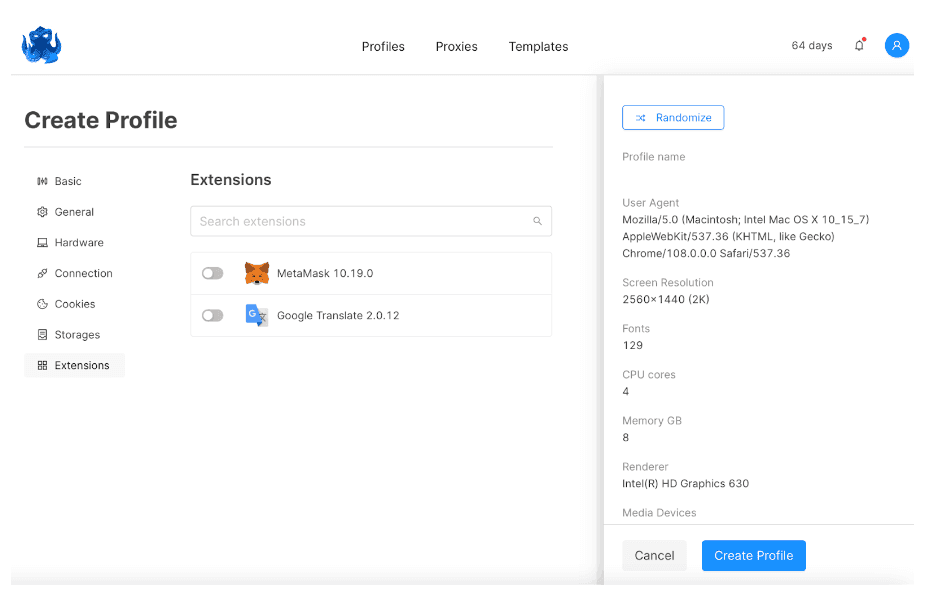Go to the Proxies page

pyautogui.click(x=456, y=47)
